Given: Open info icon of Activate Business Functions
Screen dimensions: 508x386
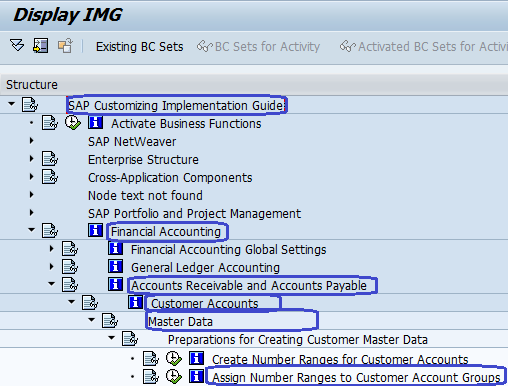Looking at the screenshot, I should pyautogui.click(x=95, y=122).
